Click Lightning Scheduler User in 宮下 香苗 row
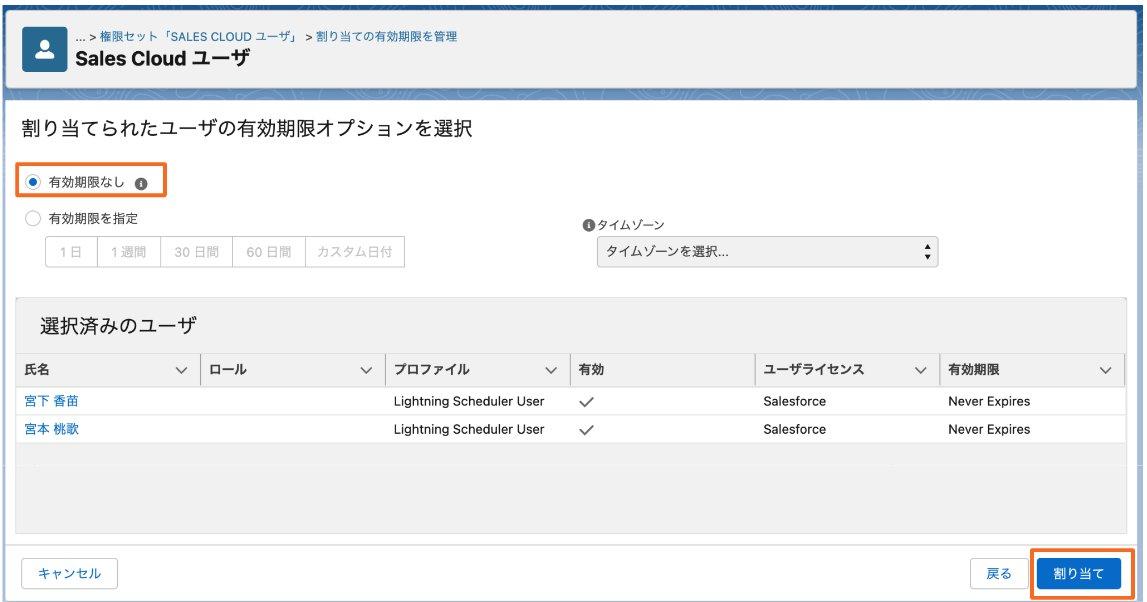The image size is (1147, 602). click(469, 401)
